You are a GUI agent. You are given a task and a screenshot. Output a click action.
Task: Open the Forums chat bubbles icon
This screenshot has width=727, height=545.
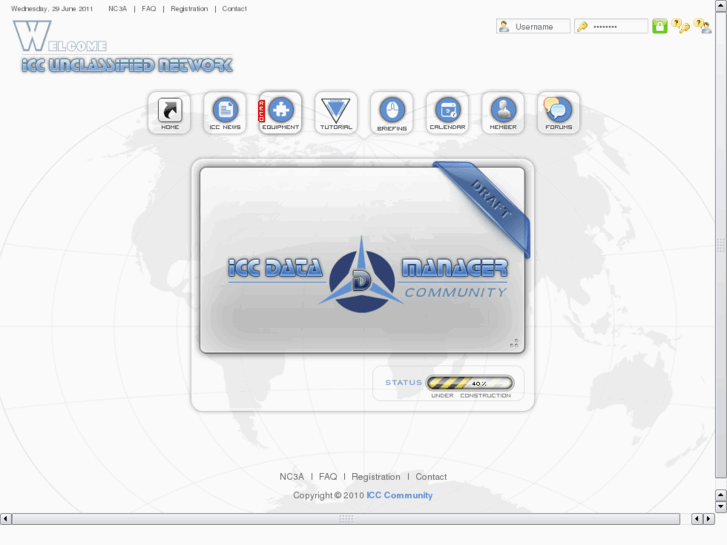click(559, 113)
